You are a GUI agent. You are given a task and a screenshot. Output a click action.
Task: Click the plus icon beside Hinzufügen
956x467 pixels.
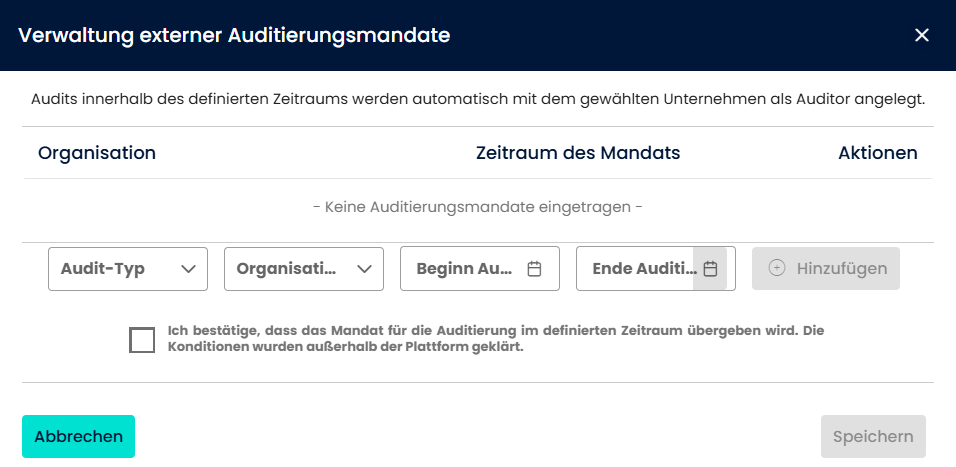coord(777,269)
